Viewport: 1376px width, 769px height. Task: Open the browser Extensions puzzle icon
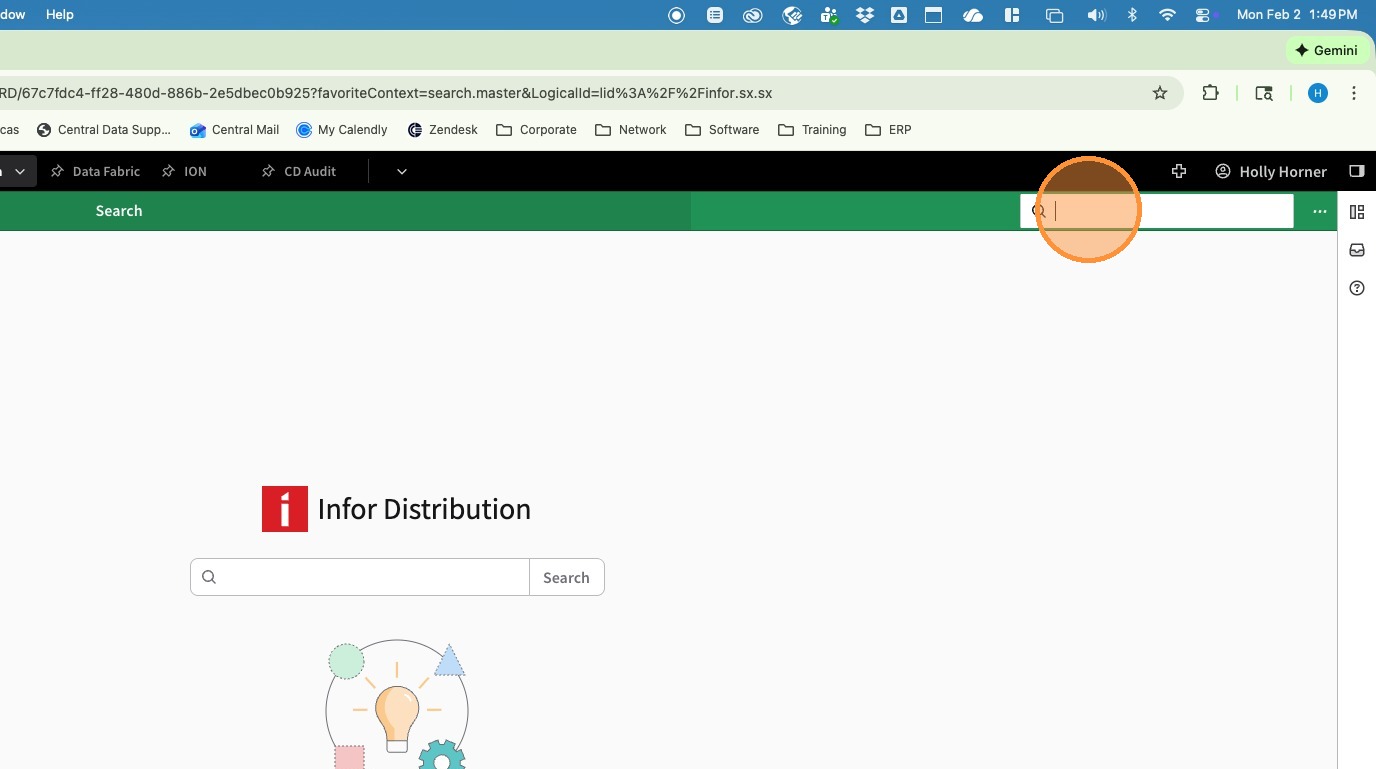(x=1211, y=93)
